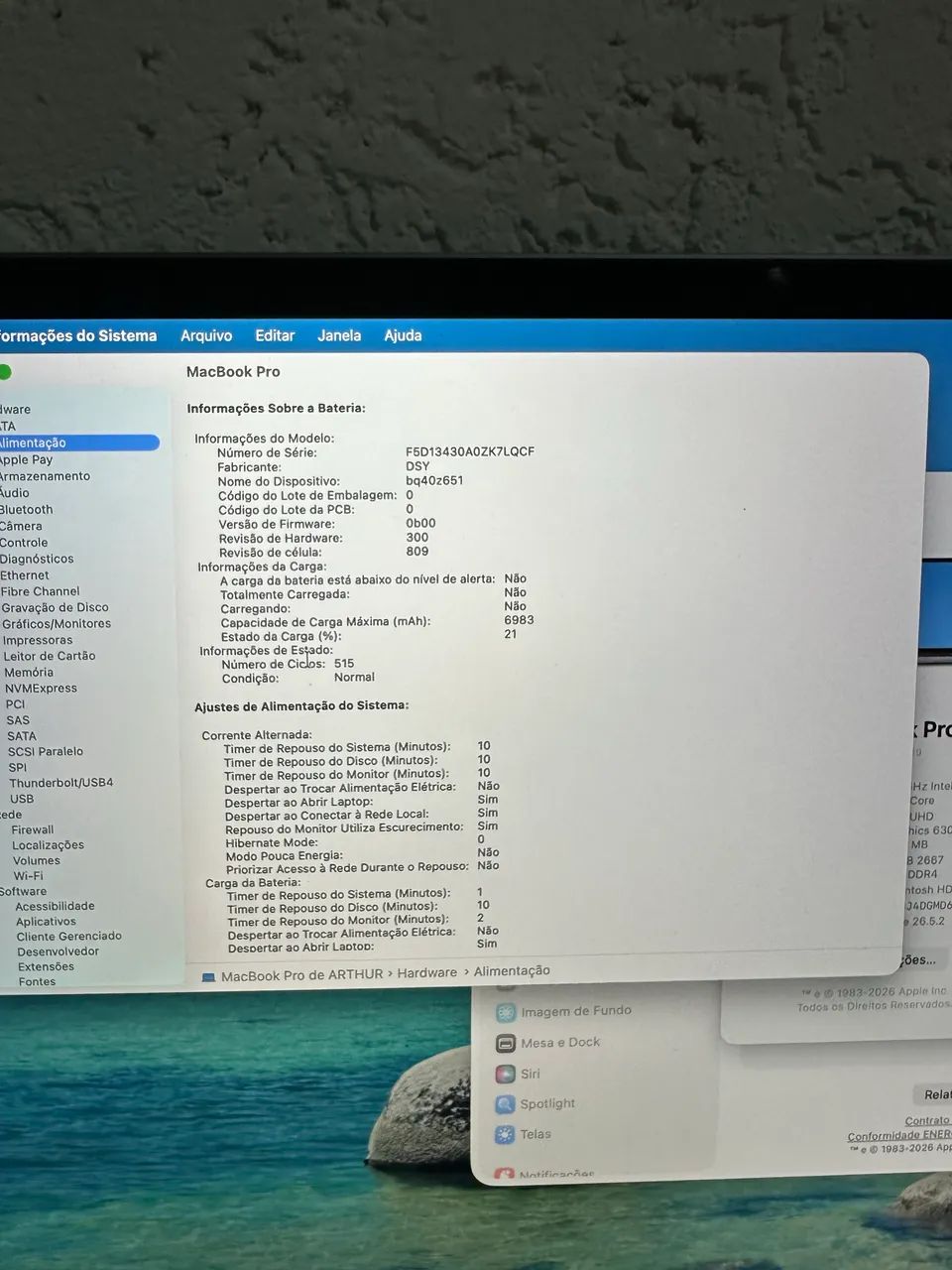
Task: Open the Janela menu
Action: point(339,335)
